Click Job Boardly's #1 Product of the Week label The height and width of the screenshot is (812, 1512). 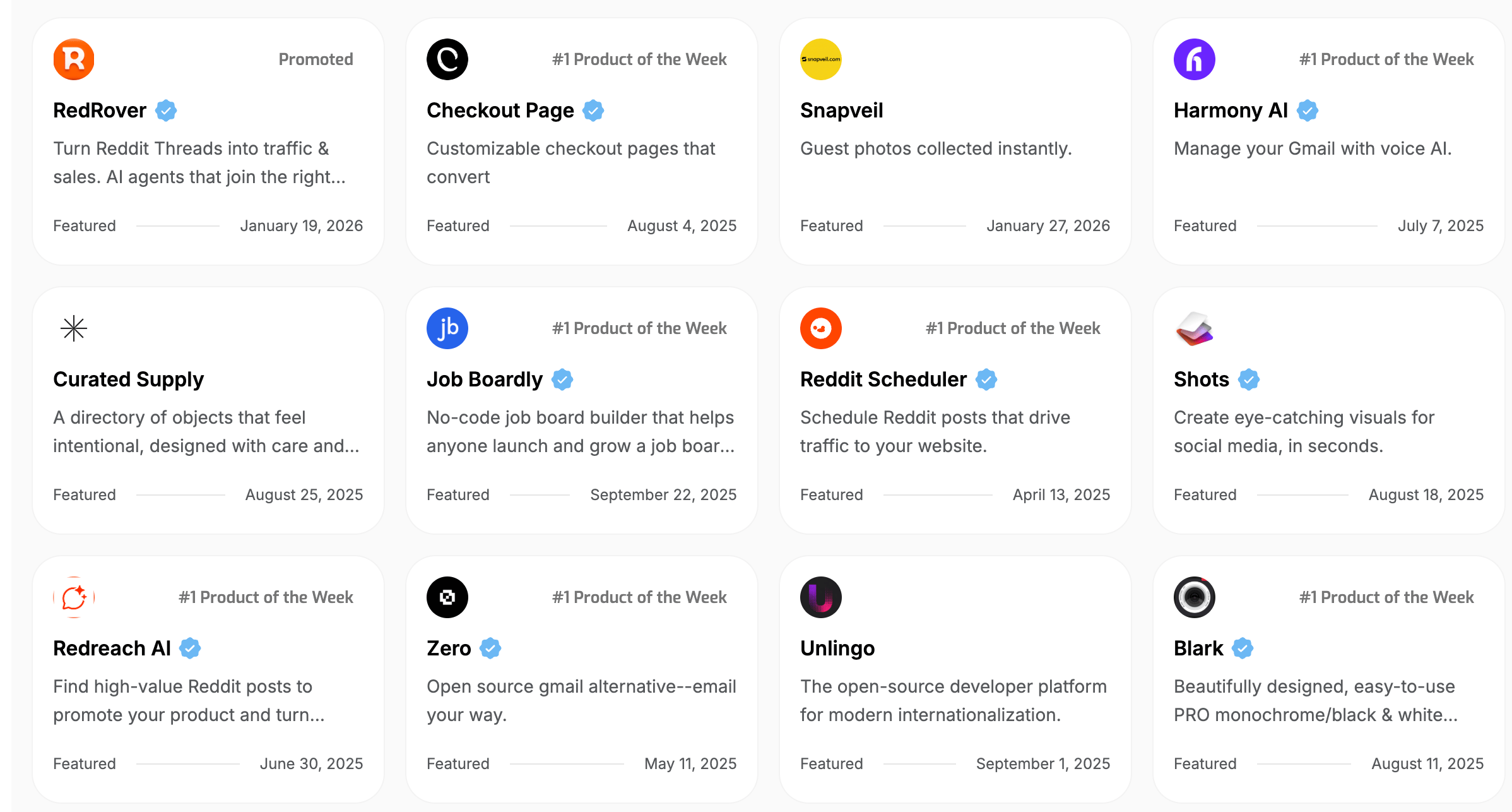639,328
